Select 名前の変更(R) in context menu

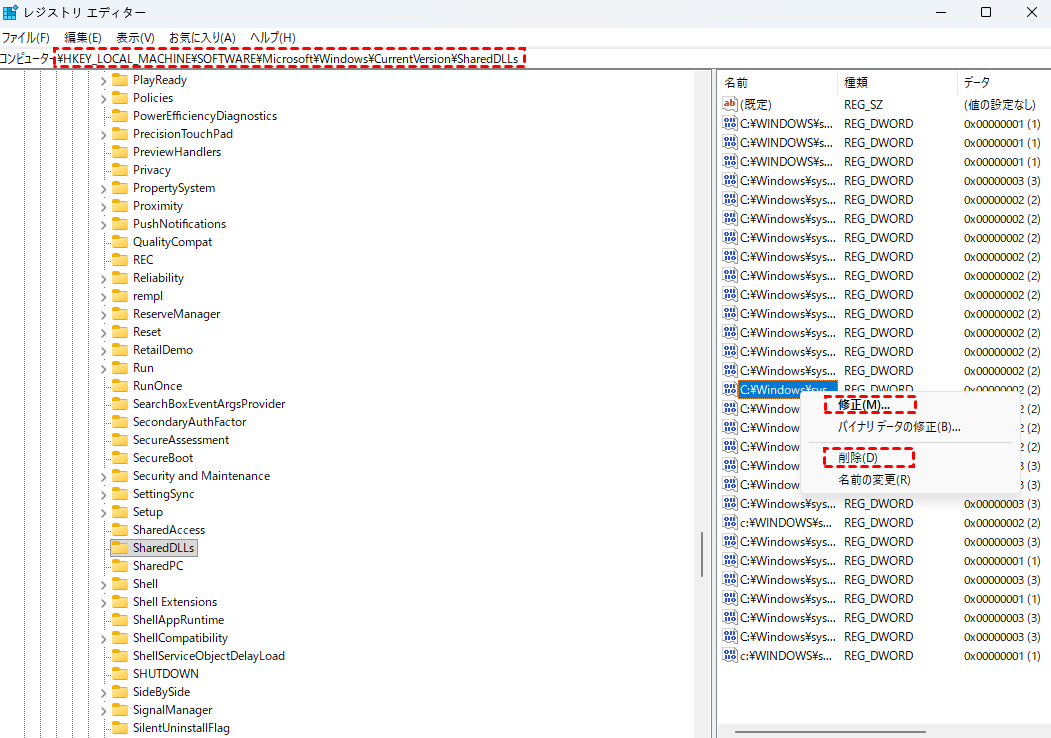point(874,480)
